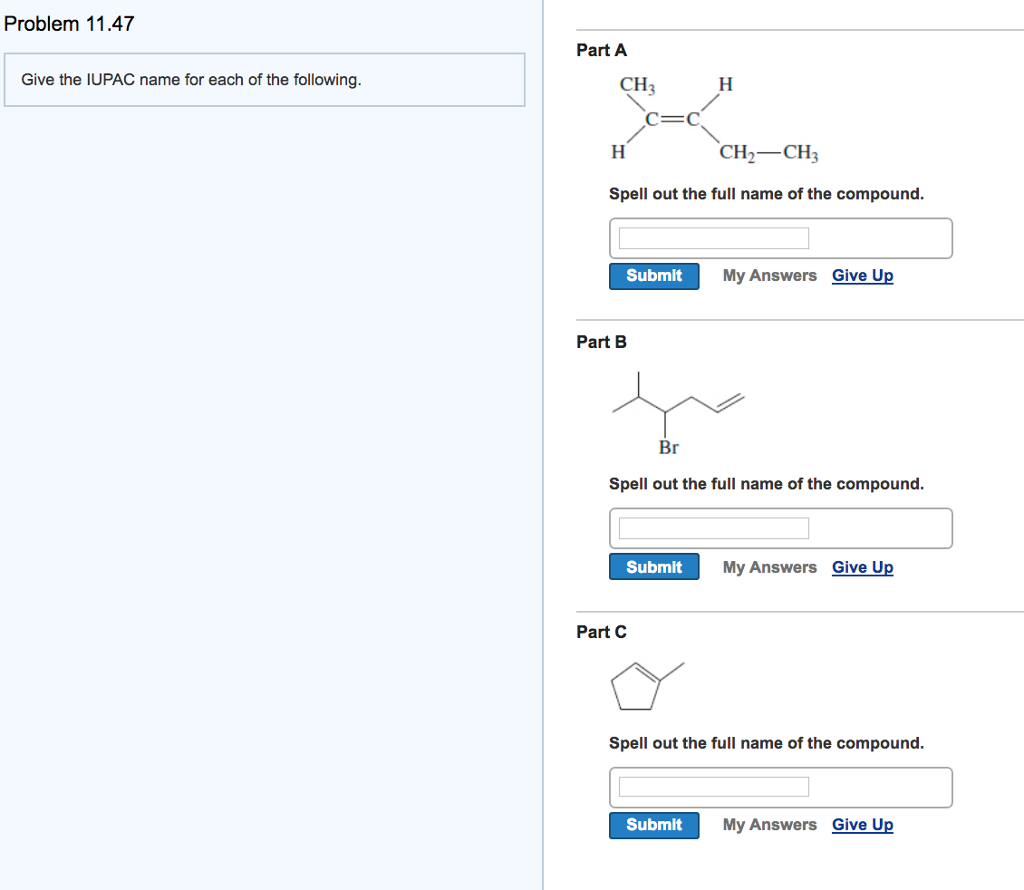Click the Part A heading
Viewport: 1024px width, 890px height.
click(x=601, y=50)
